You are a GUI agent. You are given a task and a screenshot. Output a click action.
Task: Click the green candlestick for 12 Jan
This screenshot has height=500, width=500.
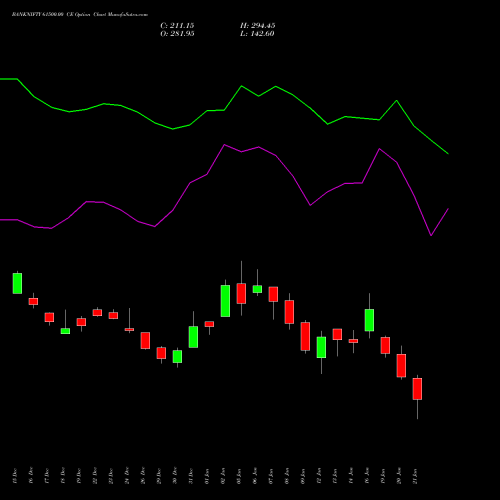pyautogui.click(x=321, y=347)
